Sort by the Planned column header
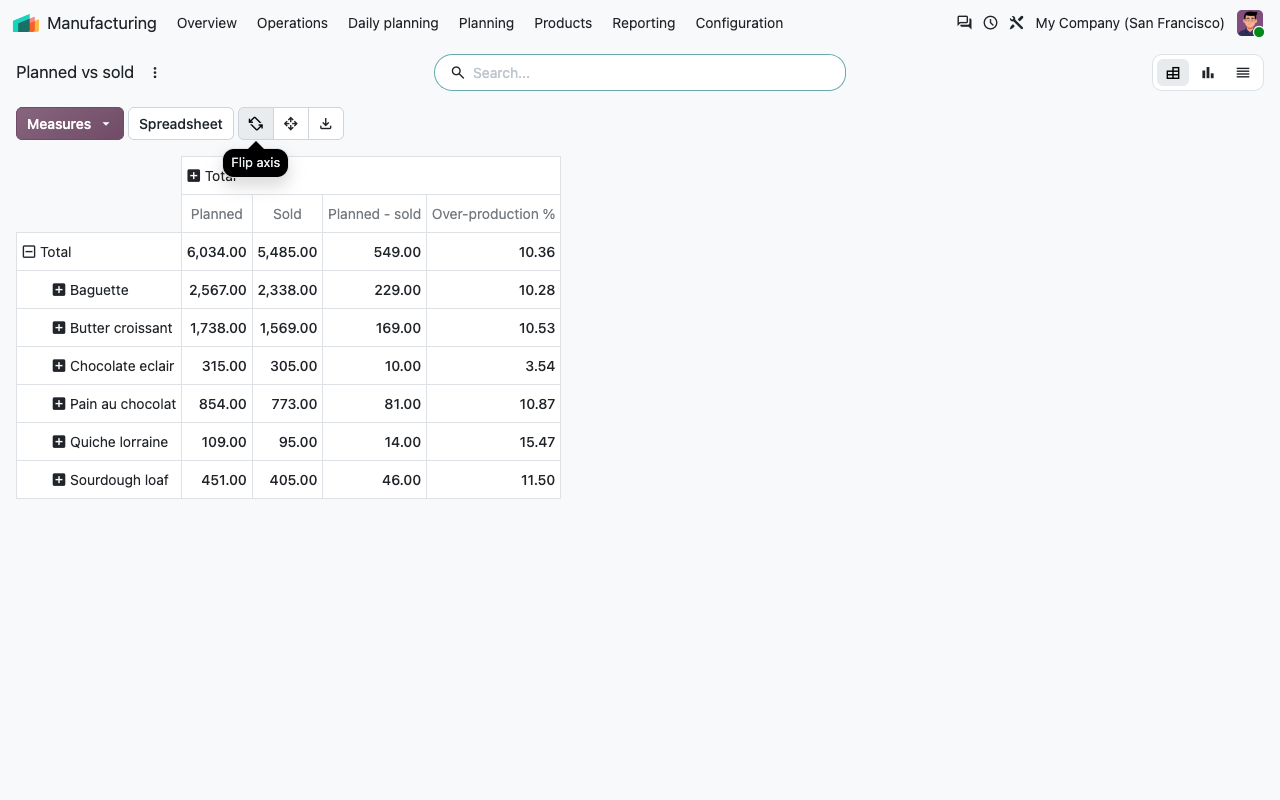The height and width of the screenshot is (800, 1280). tap(217, 214)
